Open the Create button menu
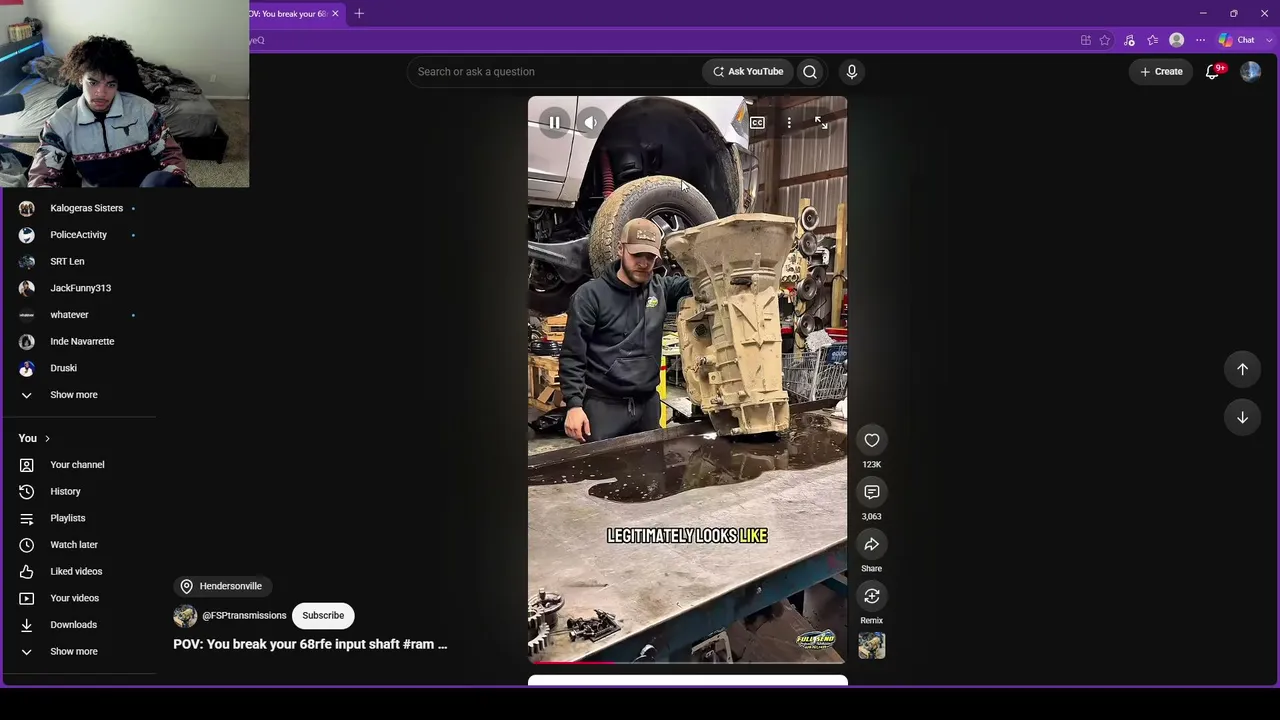 1161,72
